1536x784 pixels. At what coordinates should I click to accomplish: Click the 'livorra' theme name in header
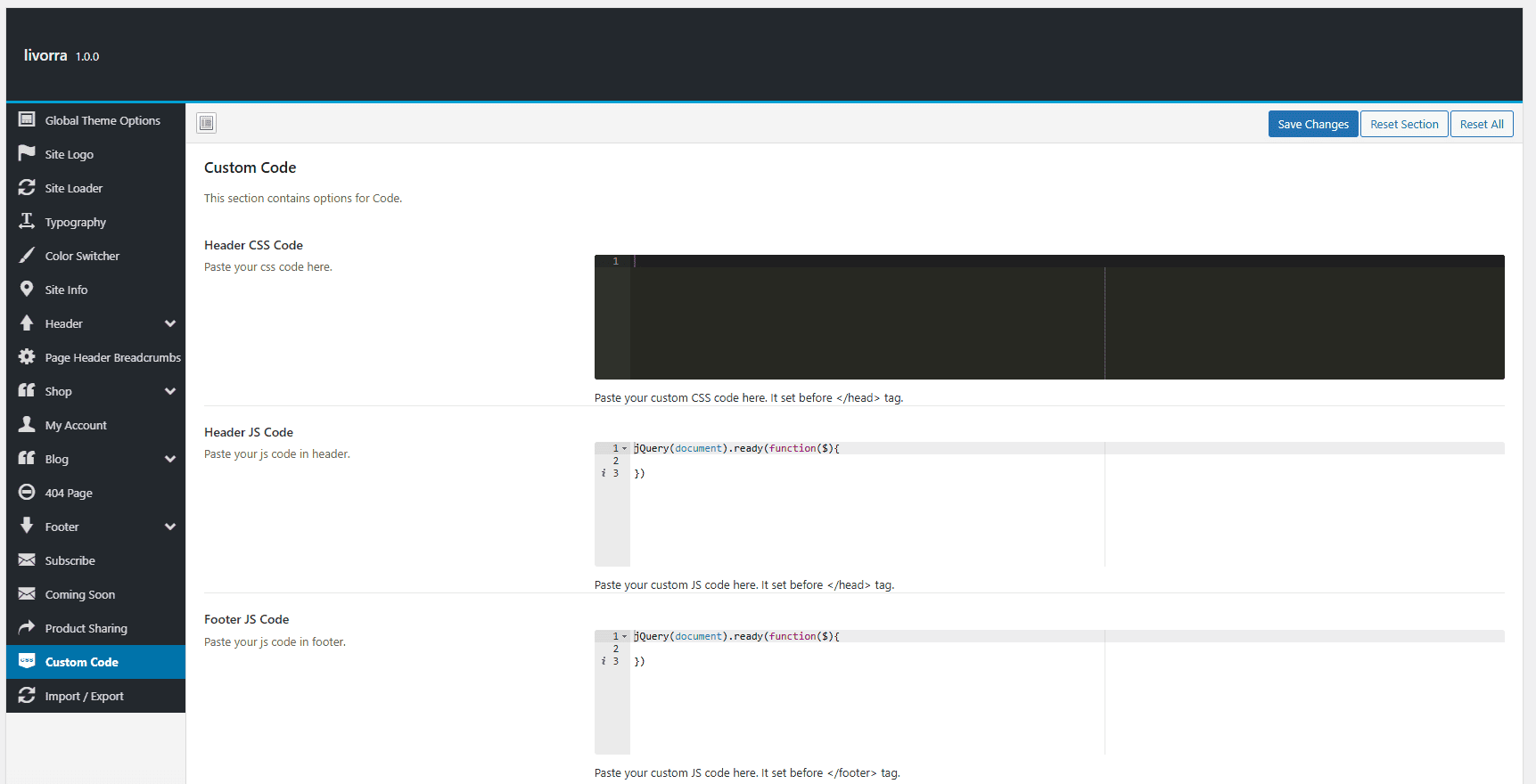[45, 55]
